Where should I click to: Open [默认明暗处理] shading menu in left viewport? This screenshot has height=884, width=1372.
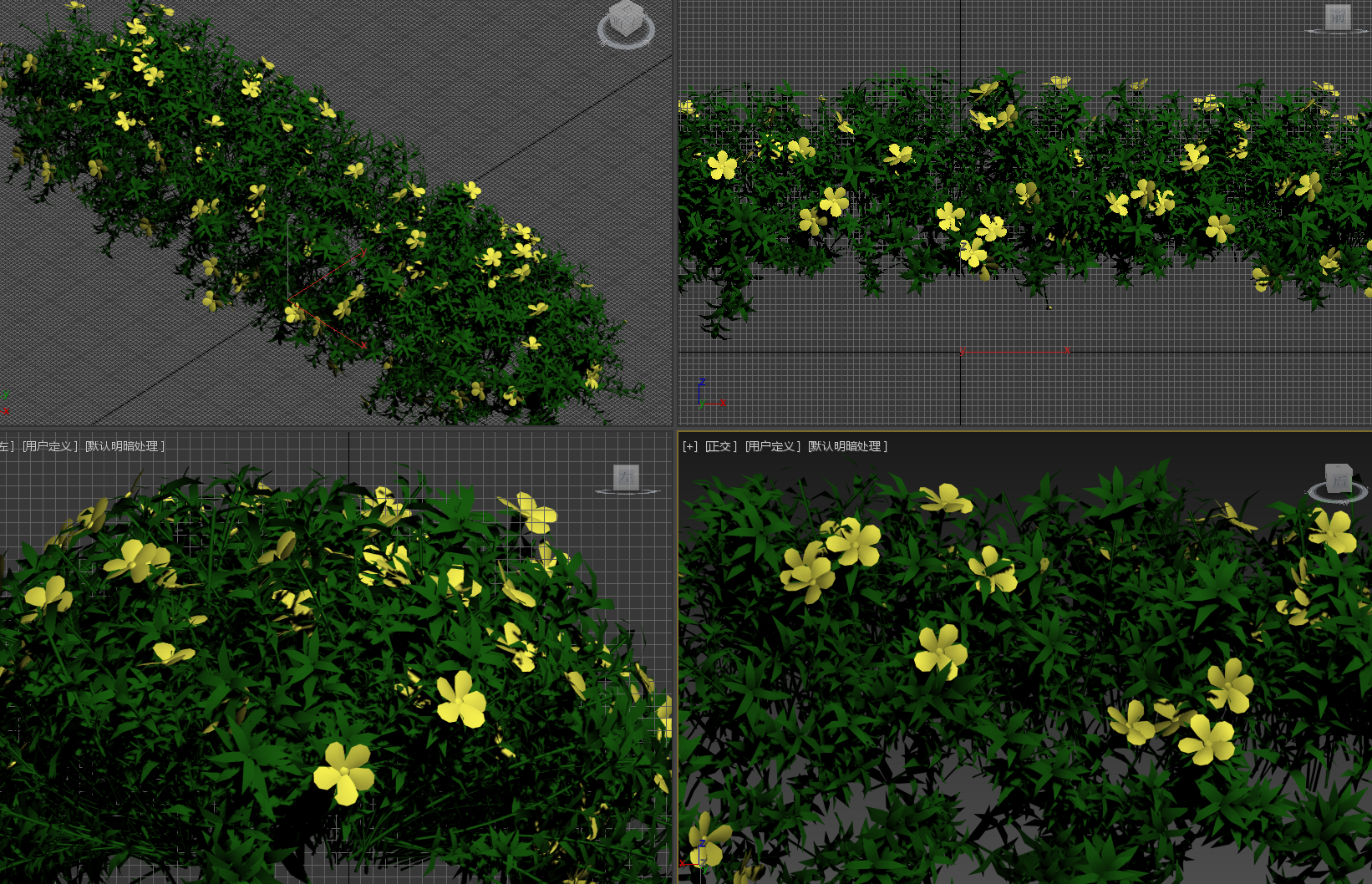coord(125,446)
